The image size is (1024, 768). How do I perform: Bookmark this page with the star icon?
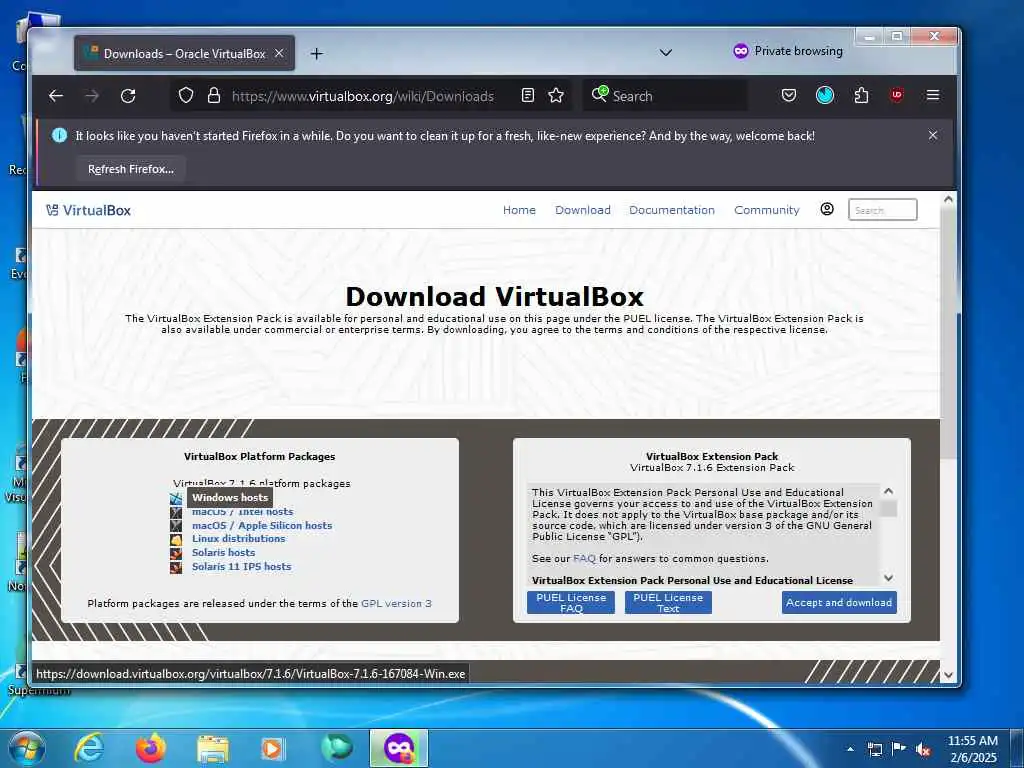tap(556, 95)
